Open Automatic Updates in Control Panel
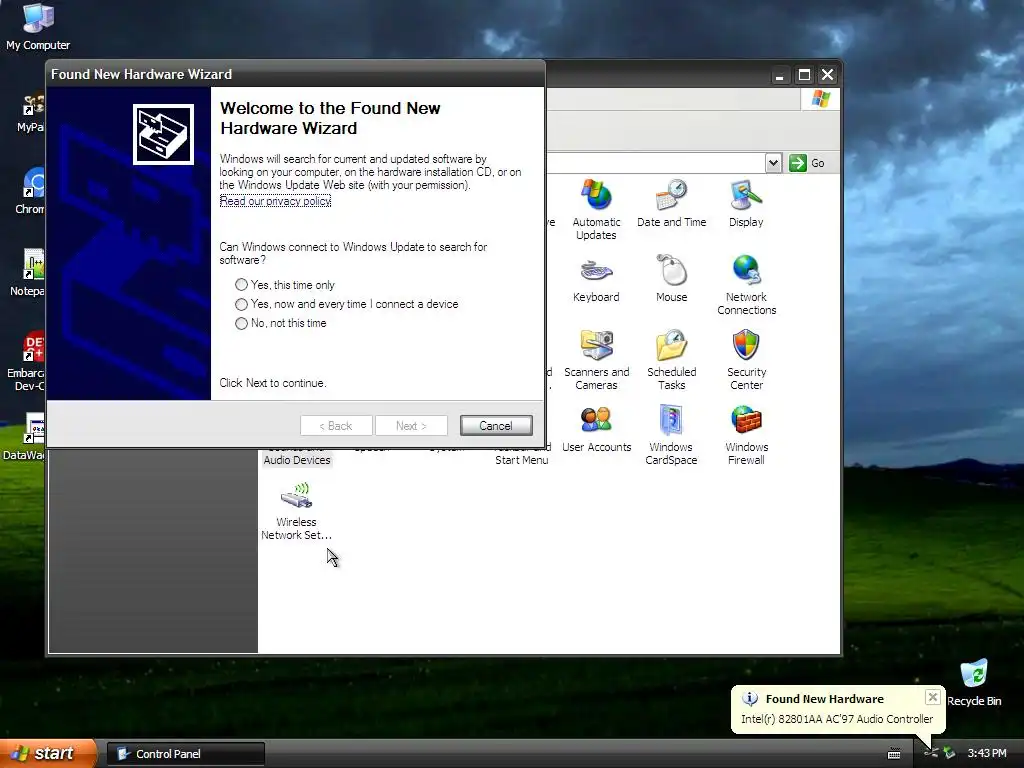This screenshot has height=768, width=1024. coord(596,209)
